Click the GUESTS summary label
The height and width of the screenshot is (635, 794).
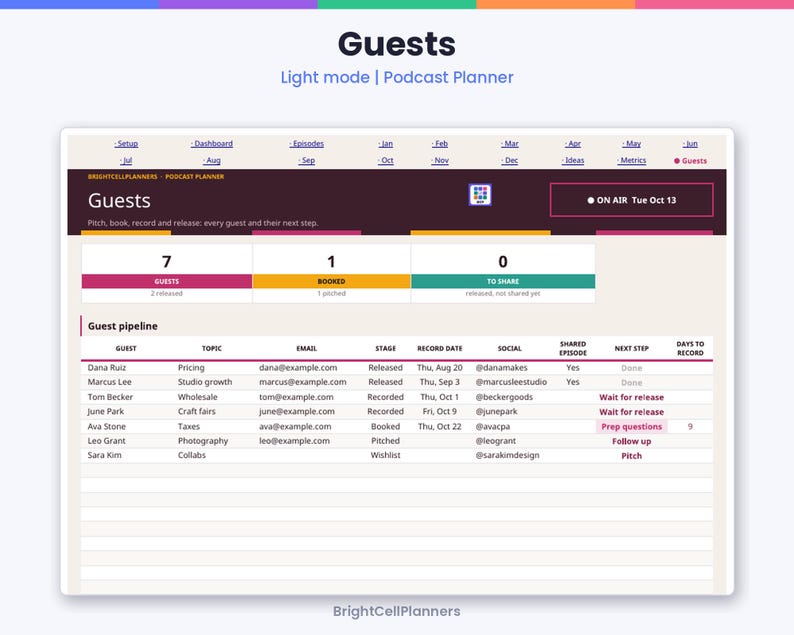pyautogui.click(x=167, y=282)
